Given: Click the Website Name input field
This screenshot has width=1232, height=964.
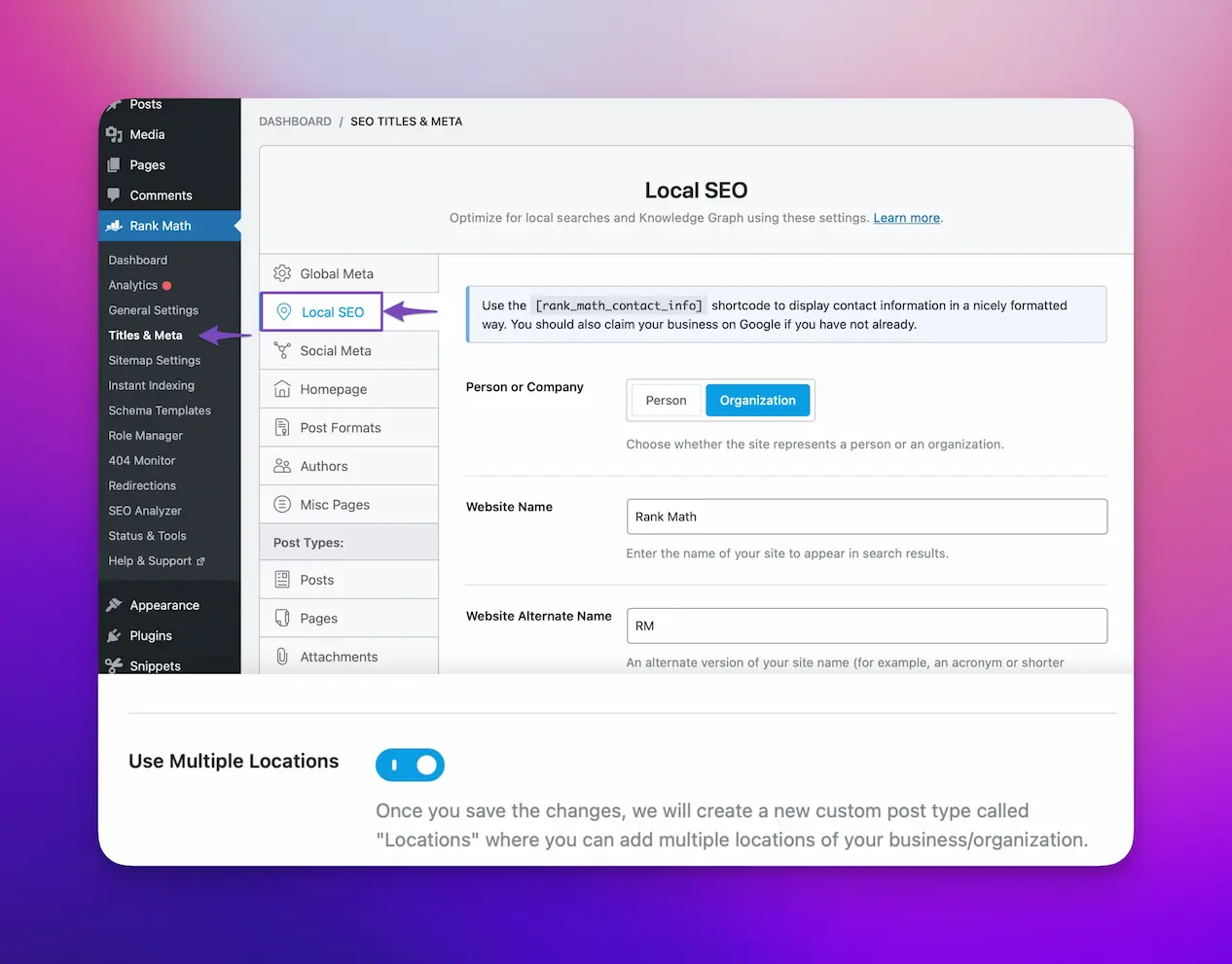Looking at the screenshot, I should (866, 517).
